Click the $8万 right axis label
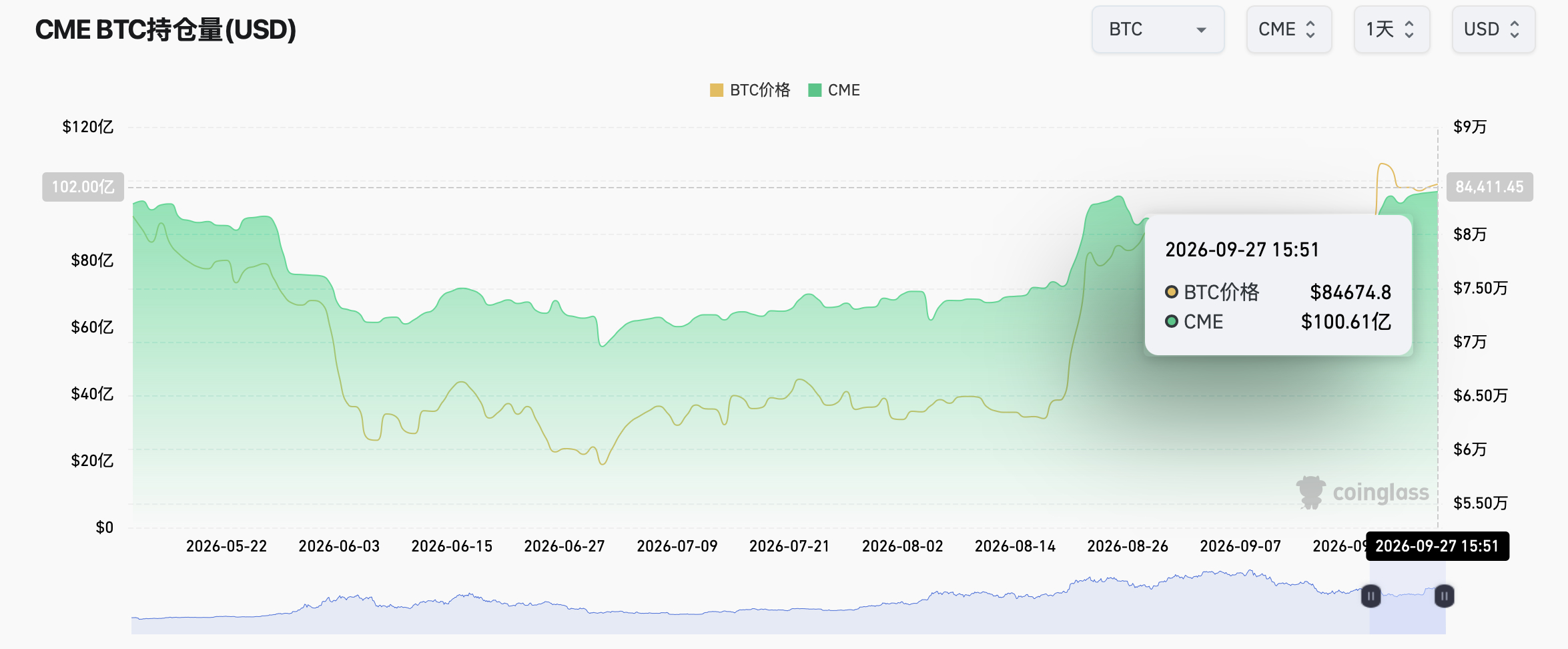Viewport: 1568px width, 649px height. pyautogui.click(x=1471, y=234)
